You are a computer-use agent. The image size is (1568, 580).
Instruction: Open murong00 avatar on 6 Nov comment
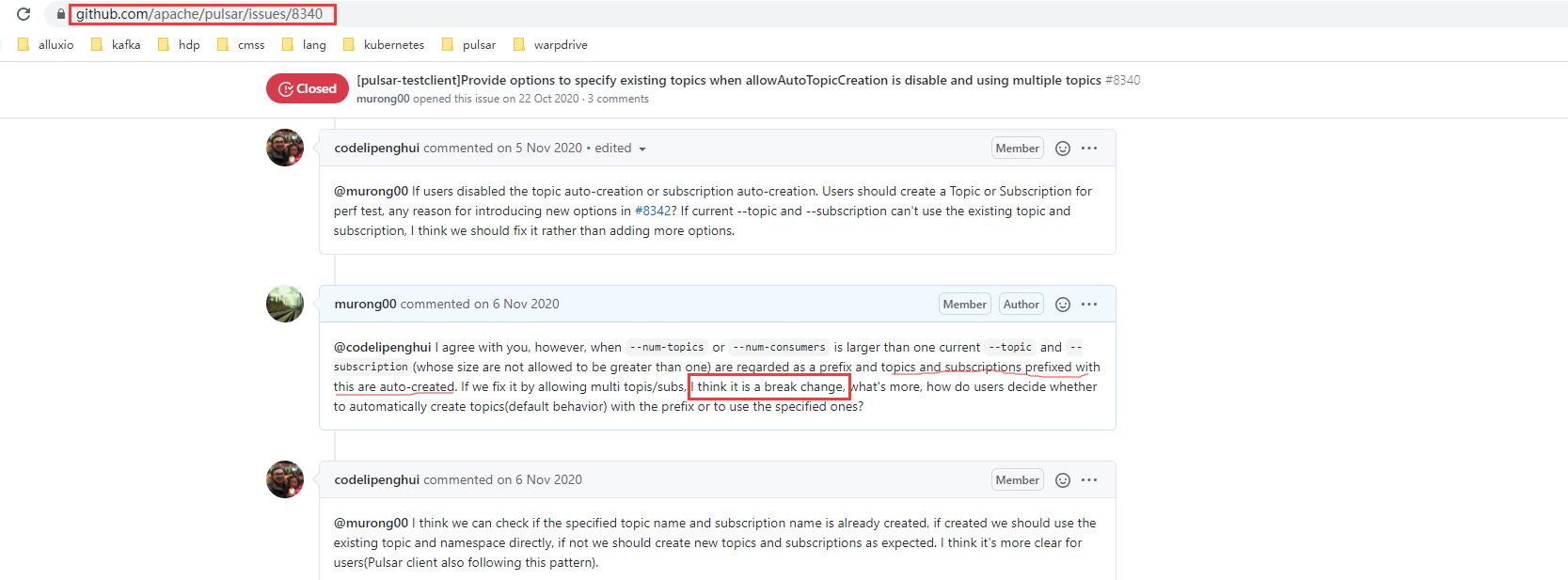285,304
